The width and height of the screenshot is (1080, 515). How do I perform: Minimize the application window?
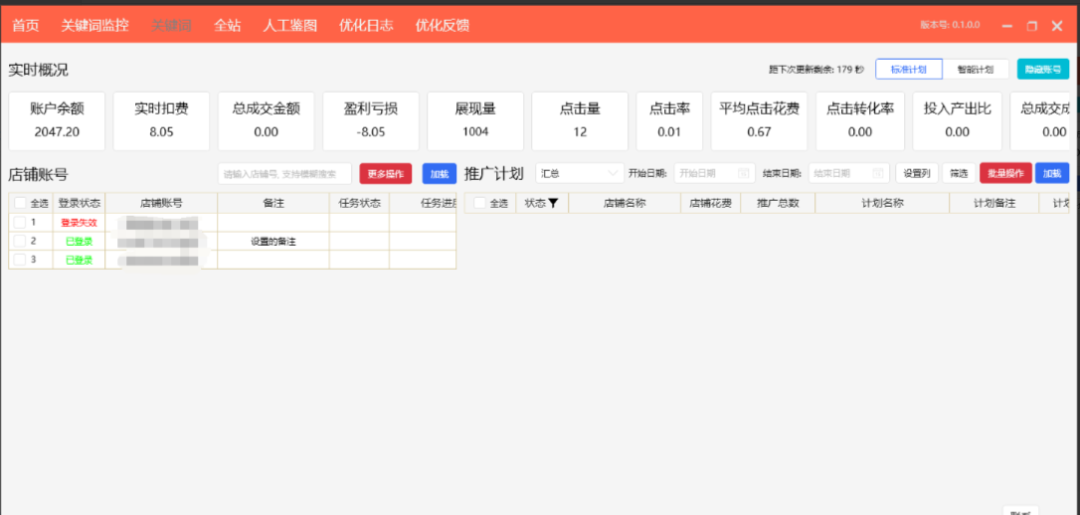tap(1007, 26)
